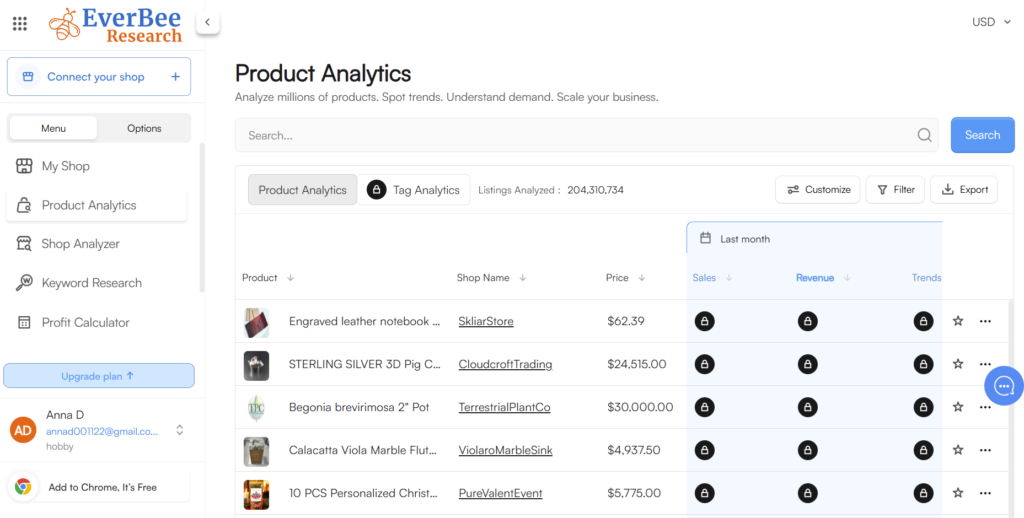The width and height of the screenshot is (1024, 518).
Task: Open the chat support bubble
Action: pyautogui.click(x=1003, y=386)
